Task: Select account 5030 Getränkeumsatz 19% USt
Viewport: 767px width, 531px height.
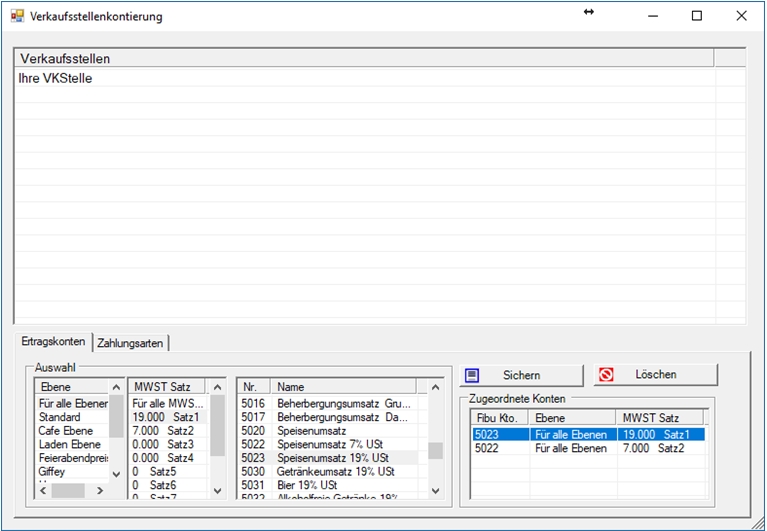Action: coord(320,471)
